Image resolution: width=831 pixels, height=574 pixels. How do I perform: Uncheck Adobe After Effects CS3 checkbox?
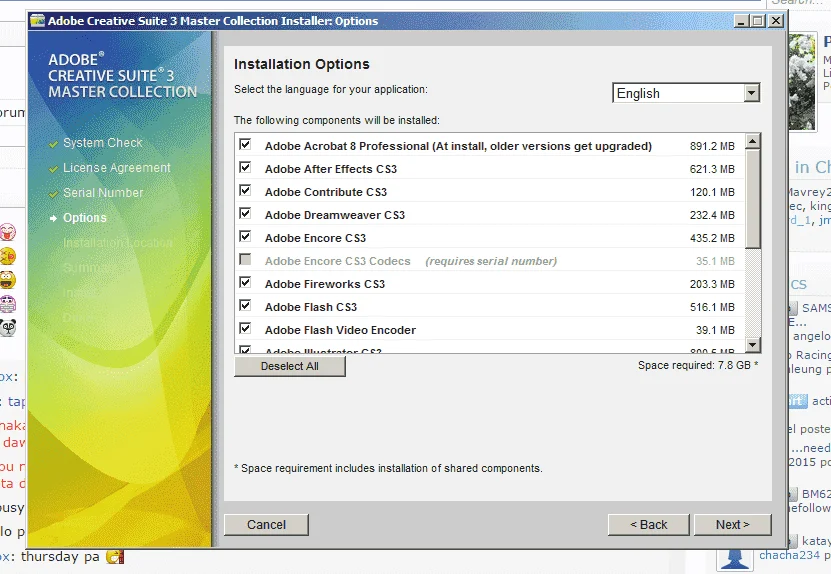(x=245, y=167)
